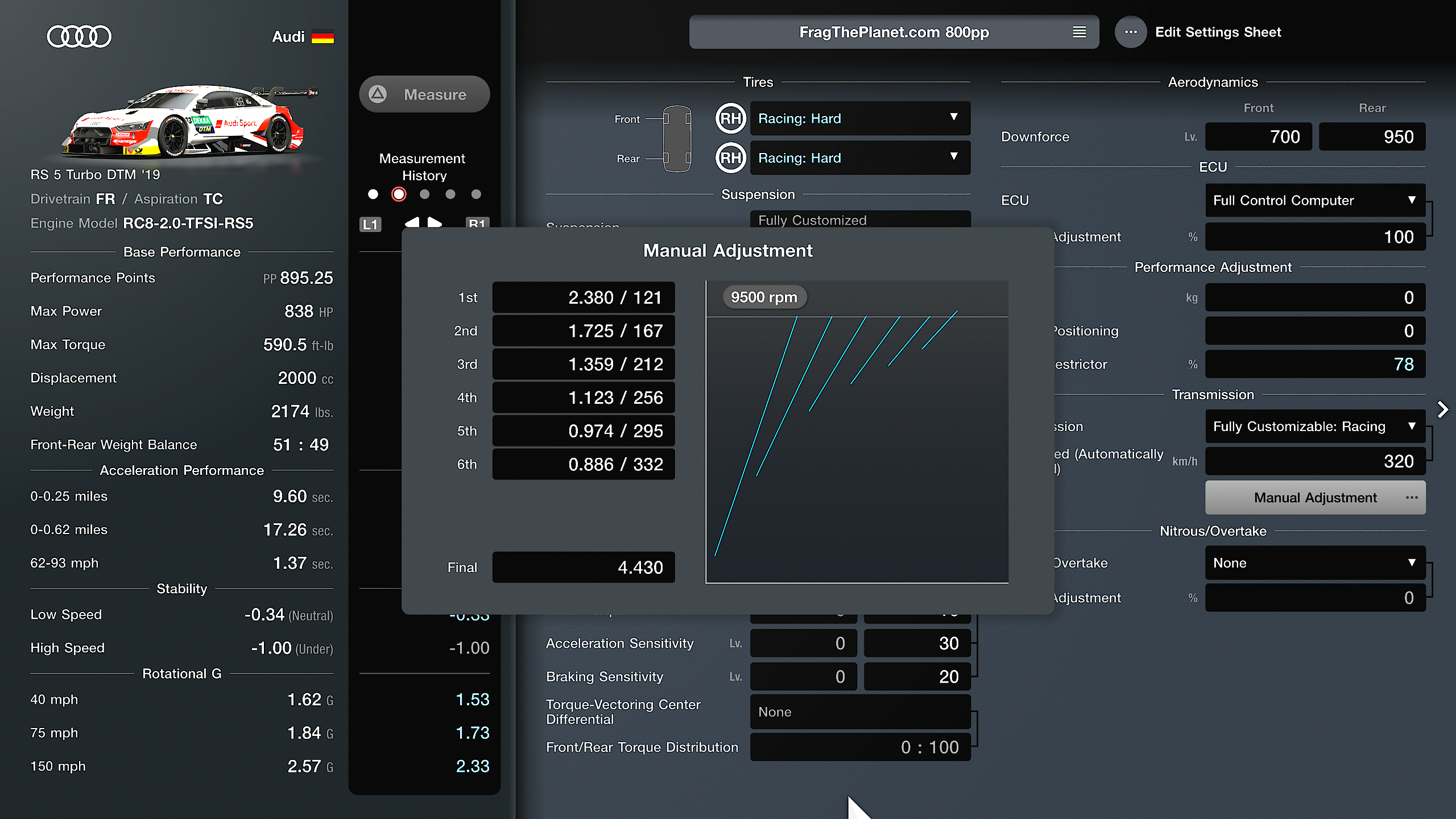The image size is (1456, 819).
Task: Click the rear RH tire compound badge
Action: (x=731, y=158)
